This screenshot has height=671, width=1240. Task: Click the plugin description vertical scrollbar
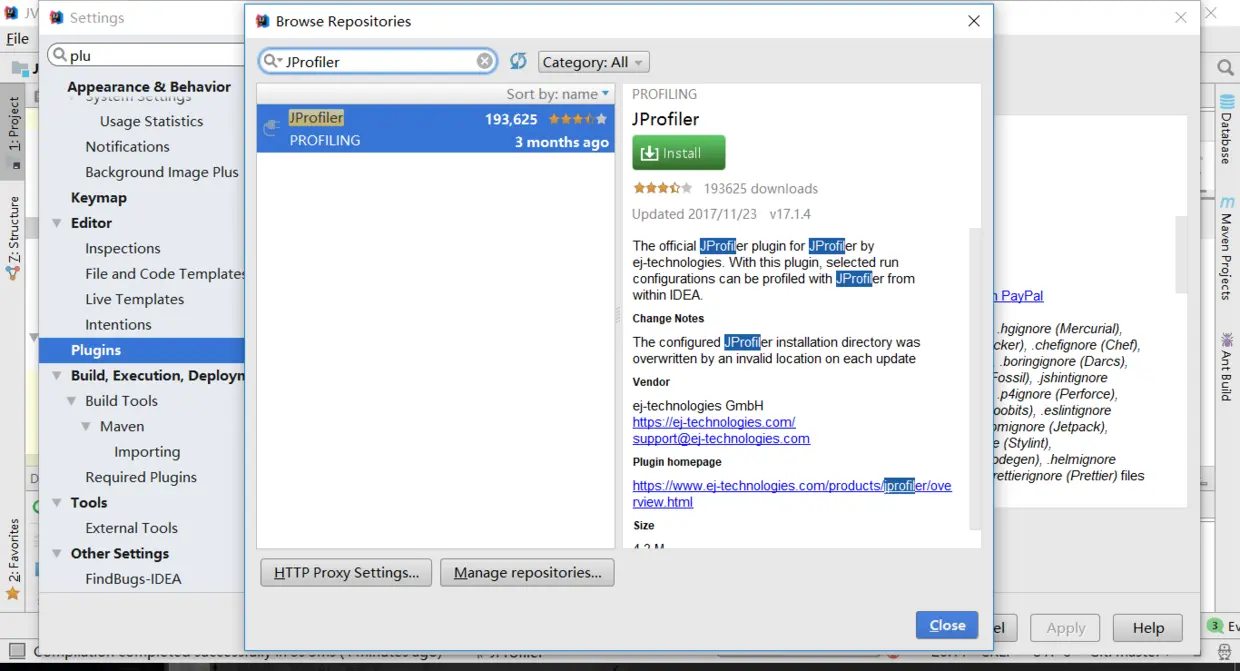click(x=975, y=380)
